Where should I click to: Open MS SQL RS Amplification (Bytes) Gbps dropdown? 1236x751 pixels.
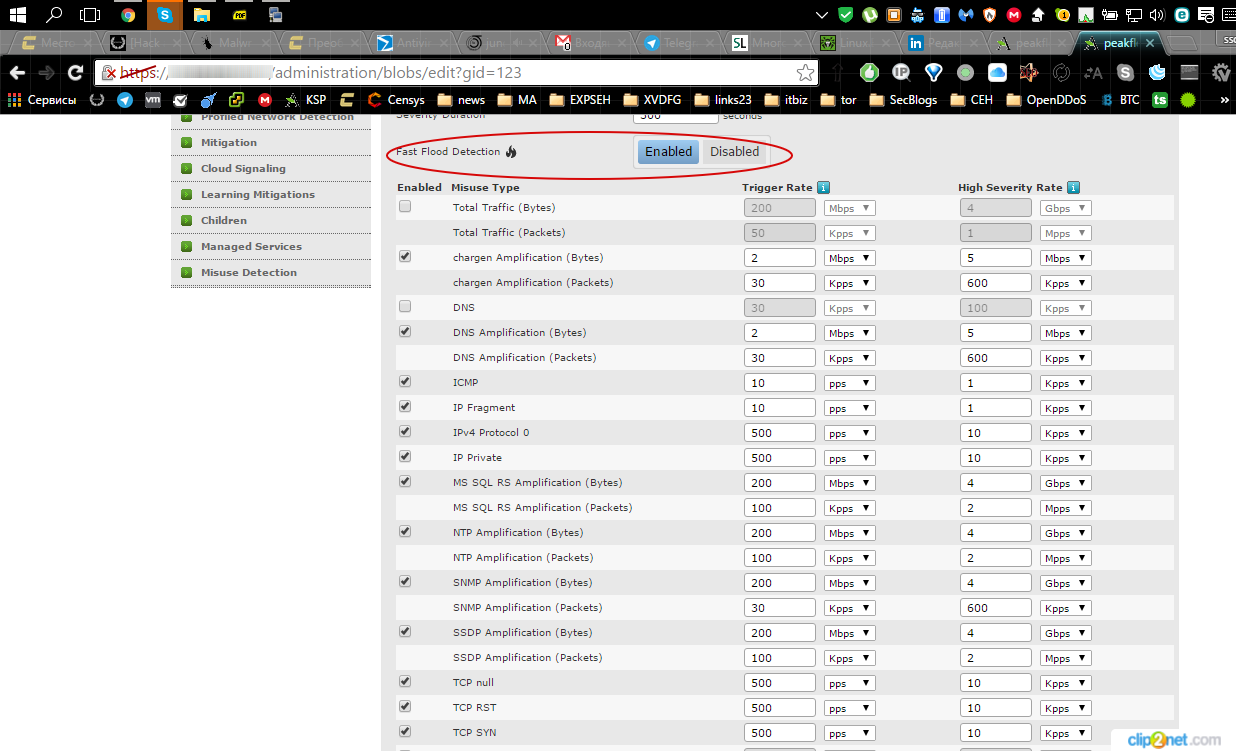tap(1065, 483)
